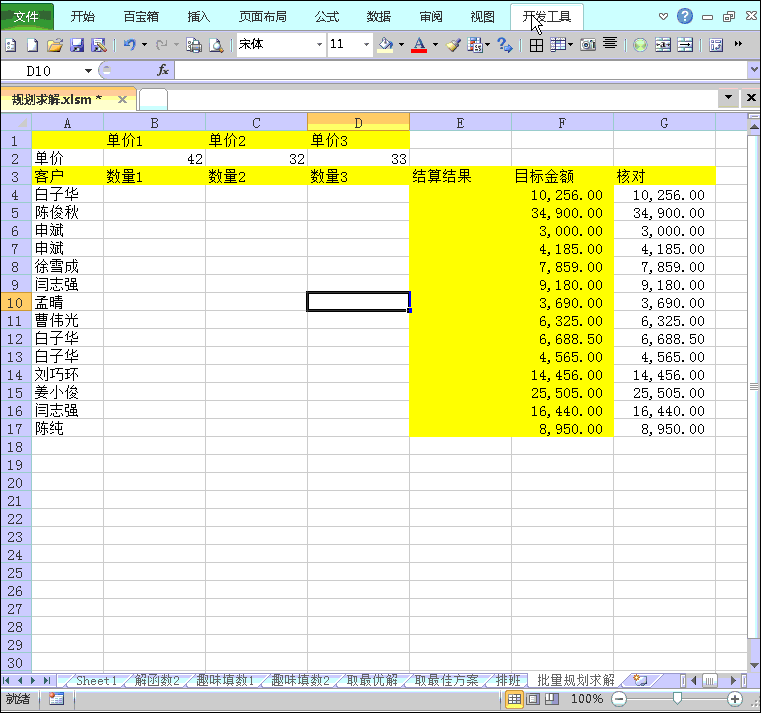The height and width of the screenshot is (713, 761).
Task: Click the print icon
Action: tap(194, 45)
